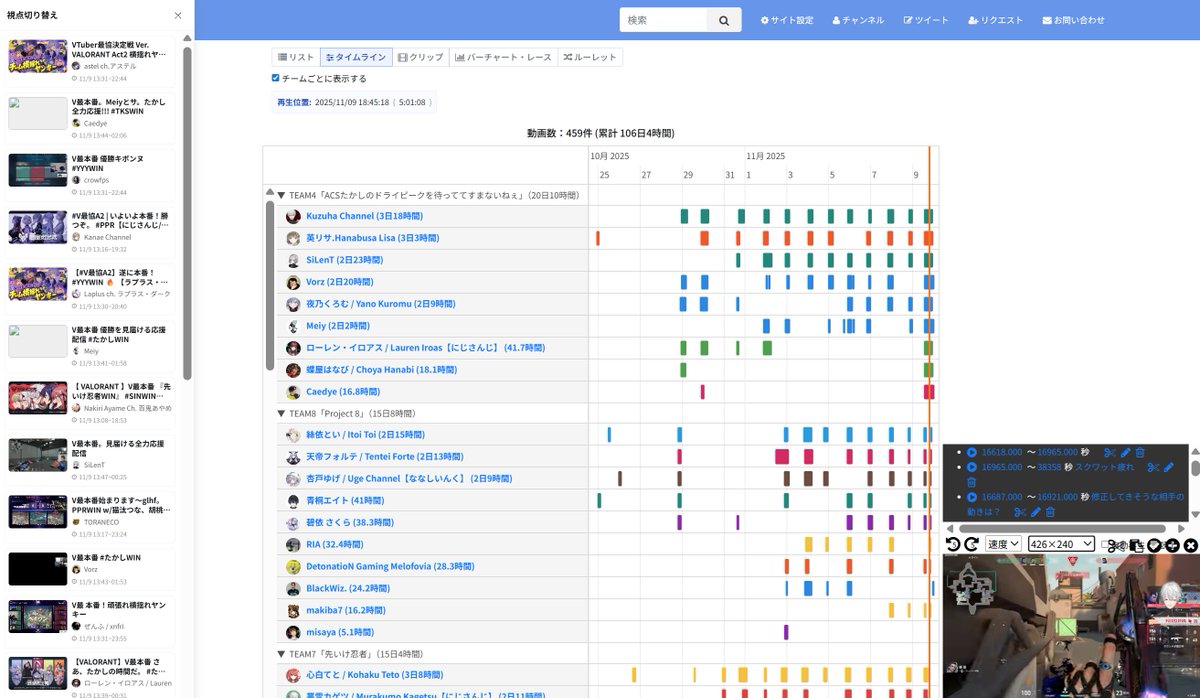This screenshot has width=1200, height=698.
Task: Open the ルーレット tab
Action: pos(590,57)
